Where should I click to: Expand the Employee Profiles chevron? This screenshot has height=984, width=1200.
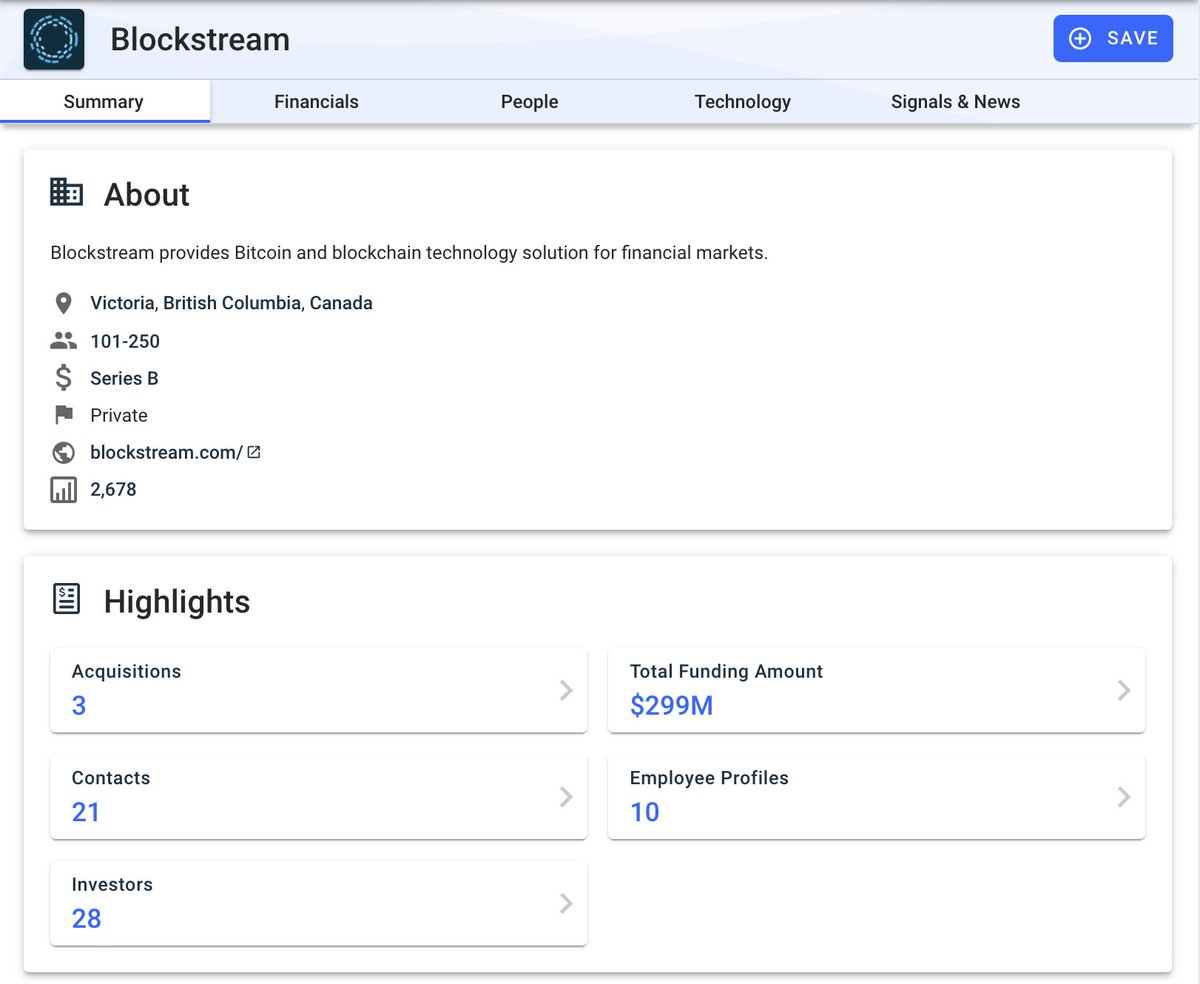click(x=1124, y=796)
